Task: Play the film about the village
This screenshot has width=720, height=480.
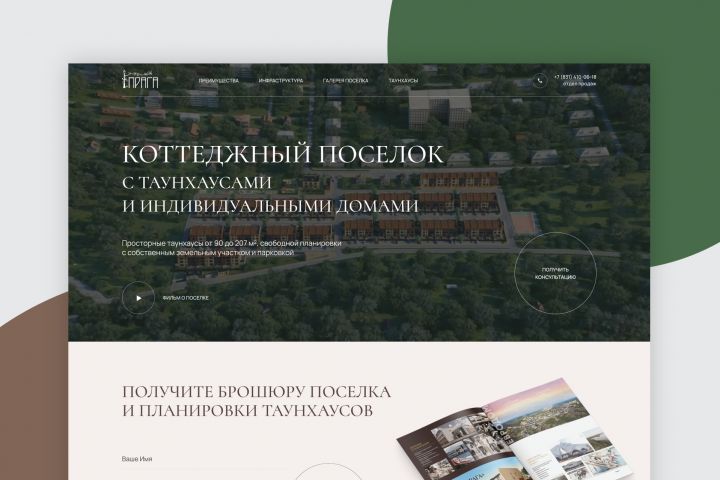Action: click(138, 298)
